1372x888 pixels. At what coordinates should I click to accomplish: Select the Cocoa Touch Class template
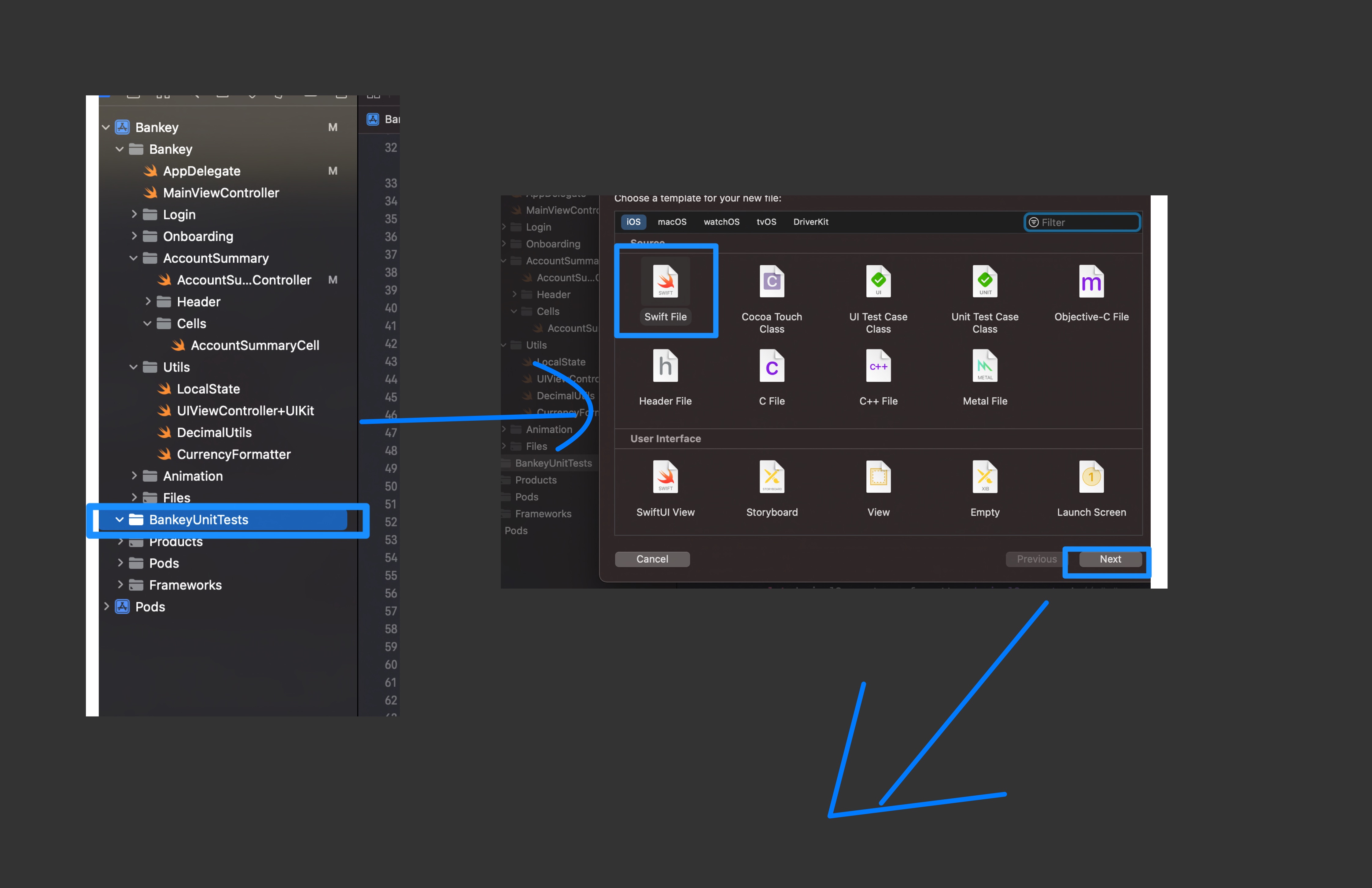pyautogui.click(x=772, y=298)
